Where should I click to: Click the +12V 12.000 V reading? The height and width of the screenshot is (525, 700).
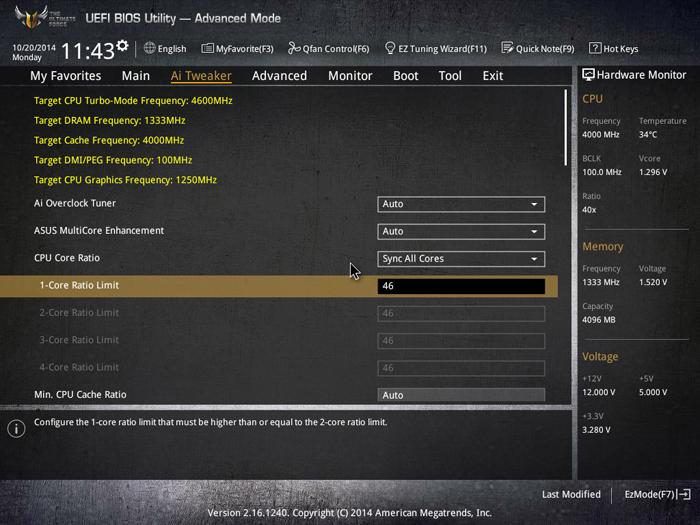pyautogui.click(x=598, y=392)
